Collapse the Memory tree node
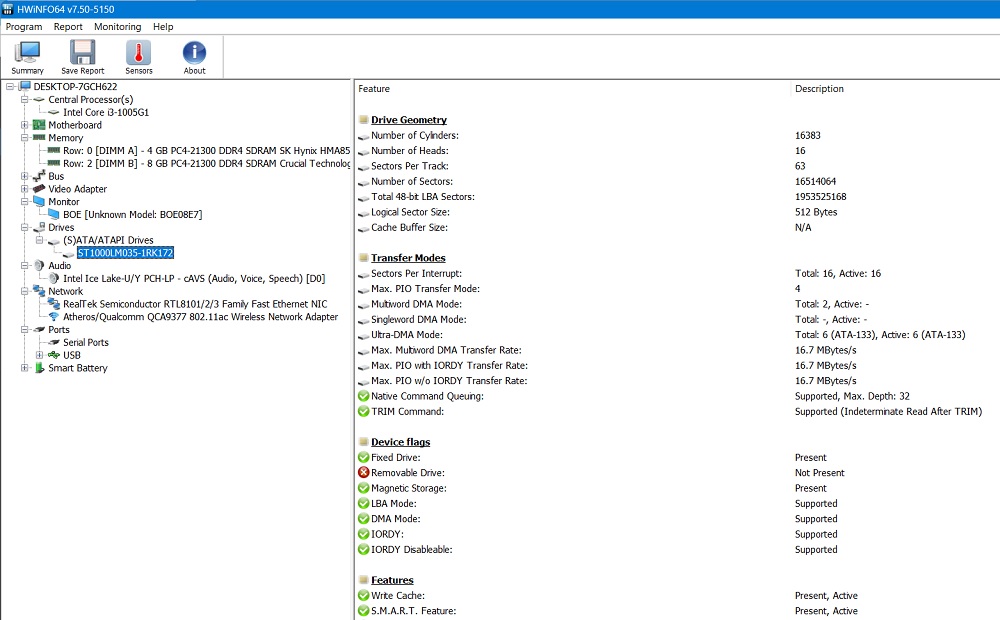The width and height of the screenshot is (1000, 620). [23, 137]
